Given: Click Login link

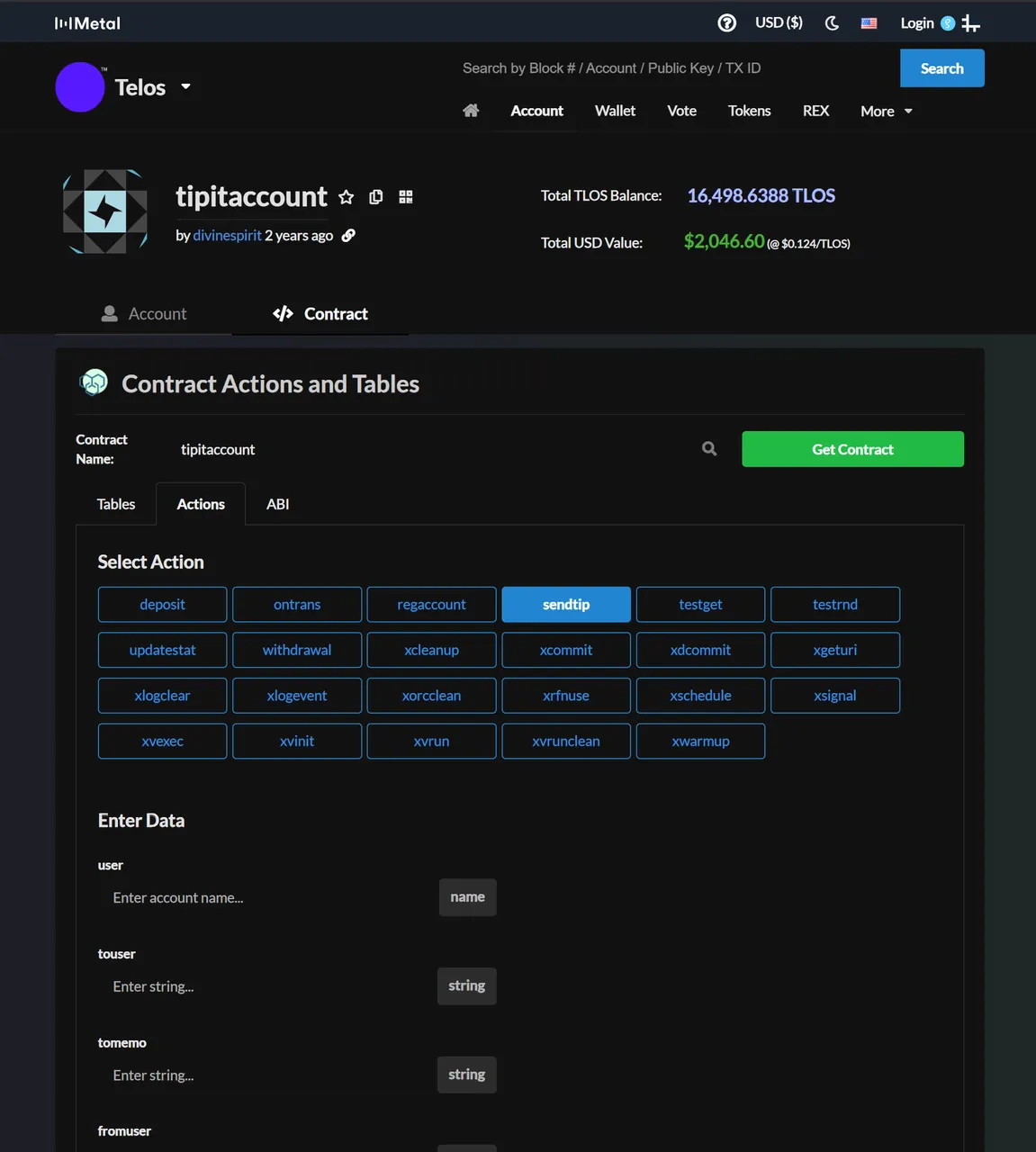Looking at the screenshot, I should coord(917,23).
